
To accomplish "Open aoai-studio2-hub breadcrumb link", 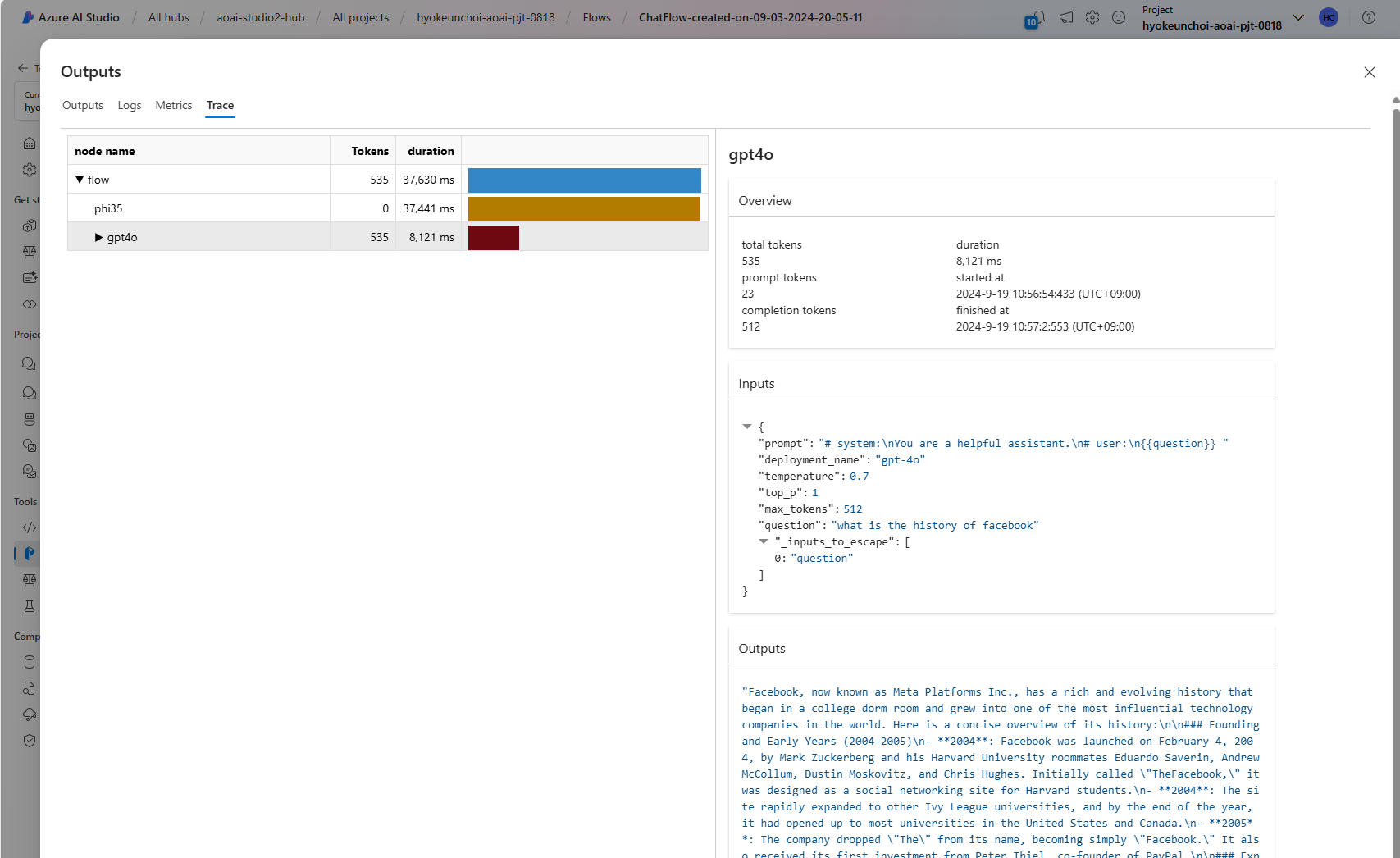I will 261,17.
